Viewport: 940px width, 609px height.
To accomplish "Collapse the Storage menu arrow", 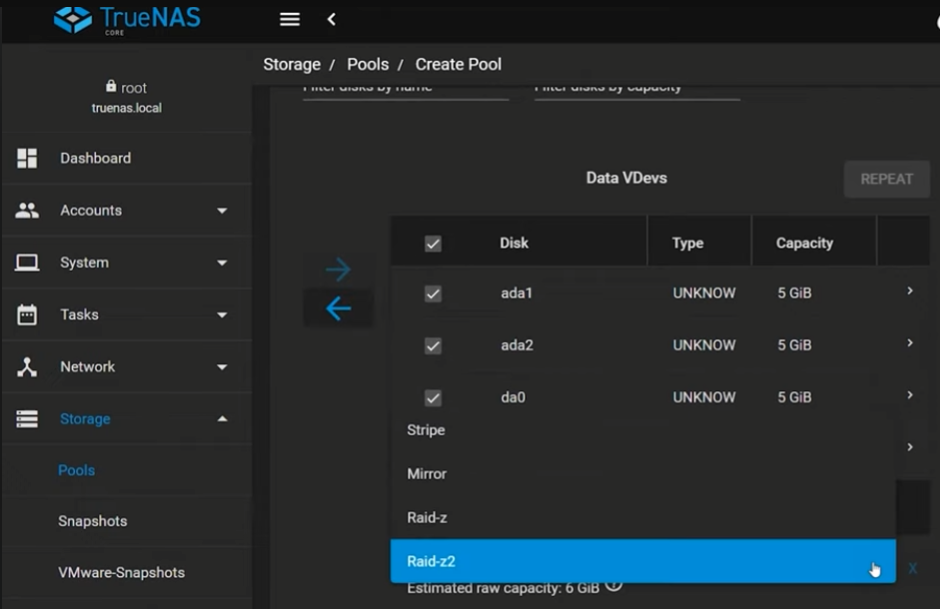I will click(x=222, y=419).
